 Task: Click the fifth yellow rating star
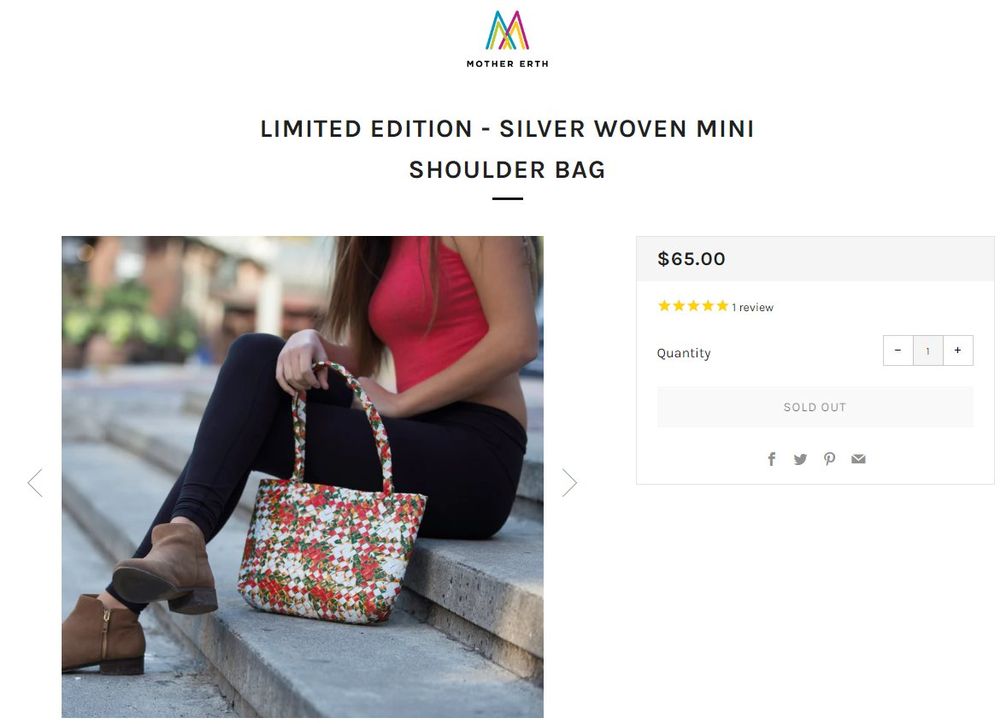click(x=722, y=306)
